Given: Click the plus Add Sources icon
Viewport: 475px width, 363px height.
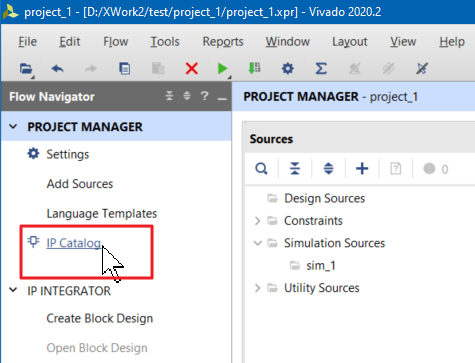Looking at the screenshot, I should pyautogui.click(x=362, y=169).
